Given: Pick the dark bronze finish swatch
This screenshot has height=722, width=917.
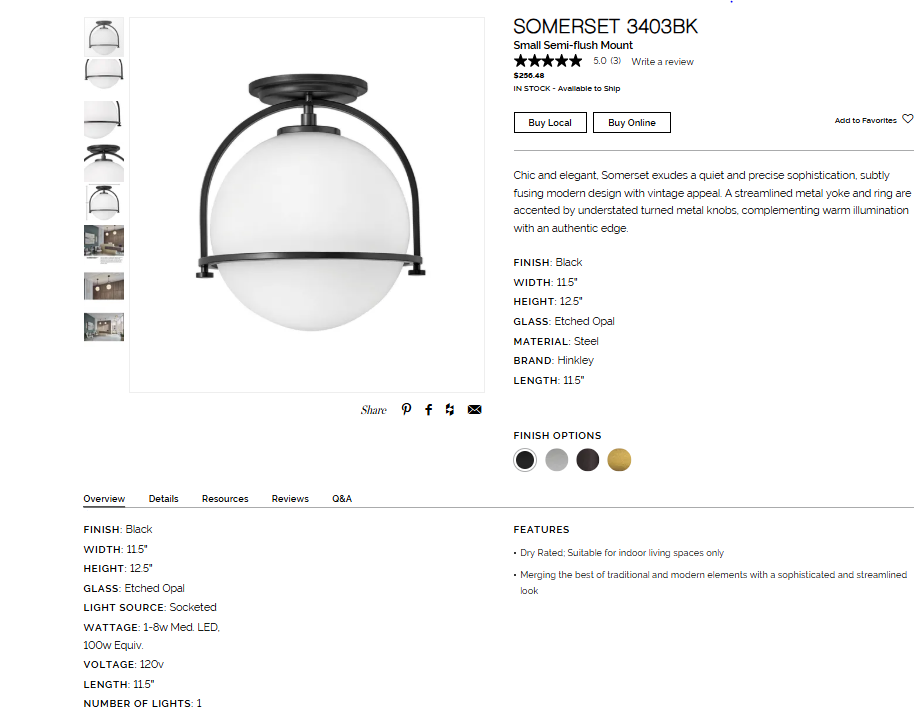Looking at the screenshot, I should (588, 460).
